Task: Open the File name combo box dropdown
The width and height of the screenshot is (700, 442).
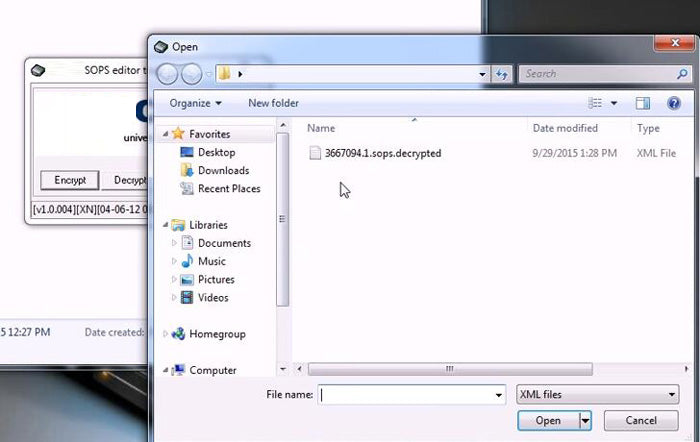Action: pyautogui.click(x=498, y=395)
